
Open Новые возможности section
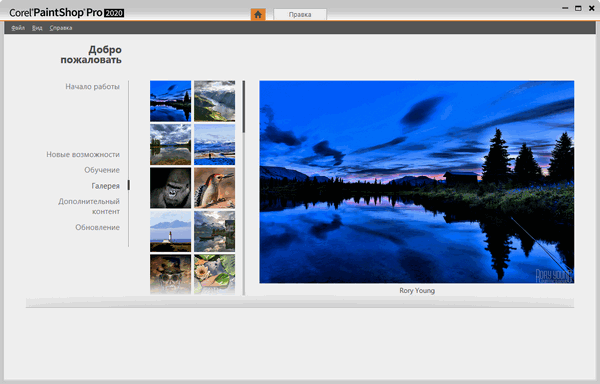pyautogui.click(x=83, y=154)
